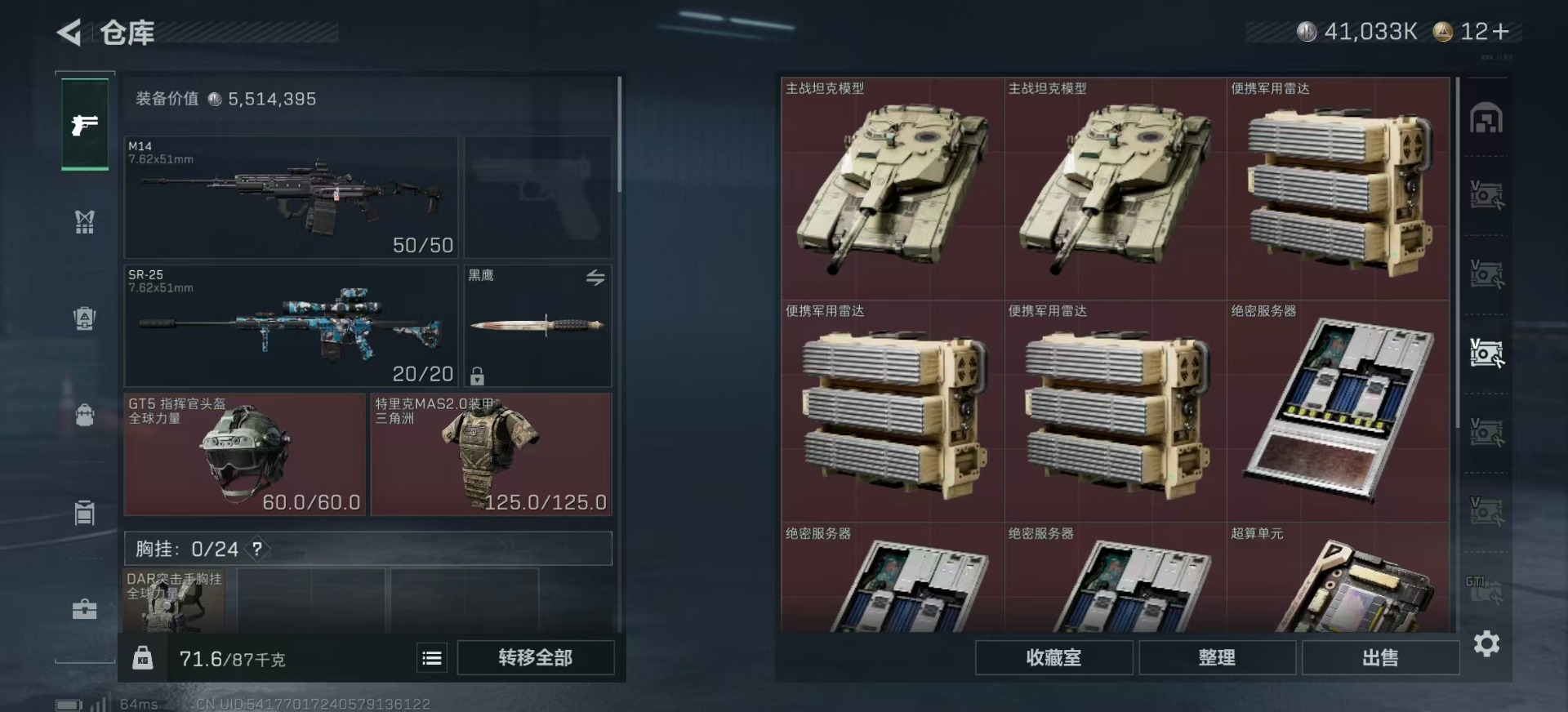Click the 转移全部 button
Viewport: 1568px width, 712px height.
tap(536, 657)
